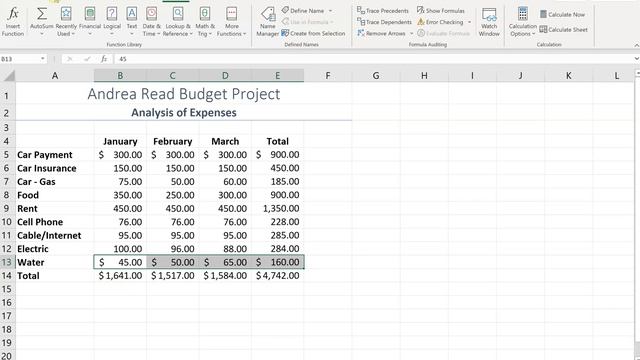Select Car - Gas total 185.00
This screenshot has width=640, height=360.
click(x=278, y=182)
